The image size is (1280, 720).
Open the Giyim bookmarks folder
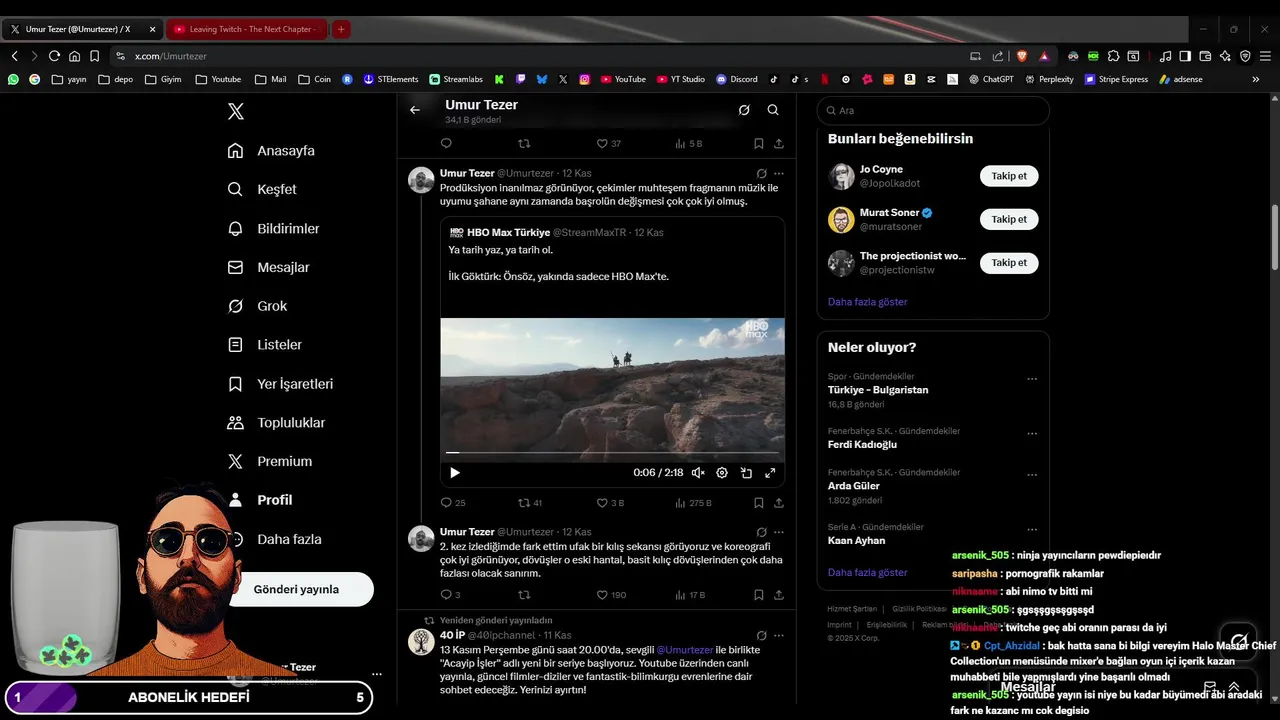(x=163, y=79)
